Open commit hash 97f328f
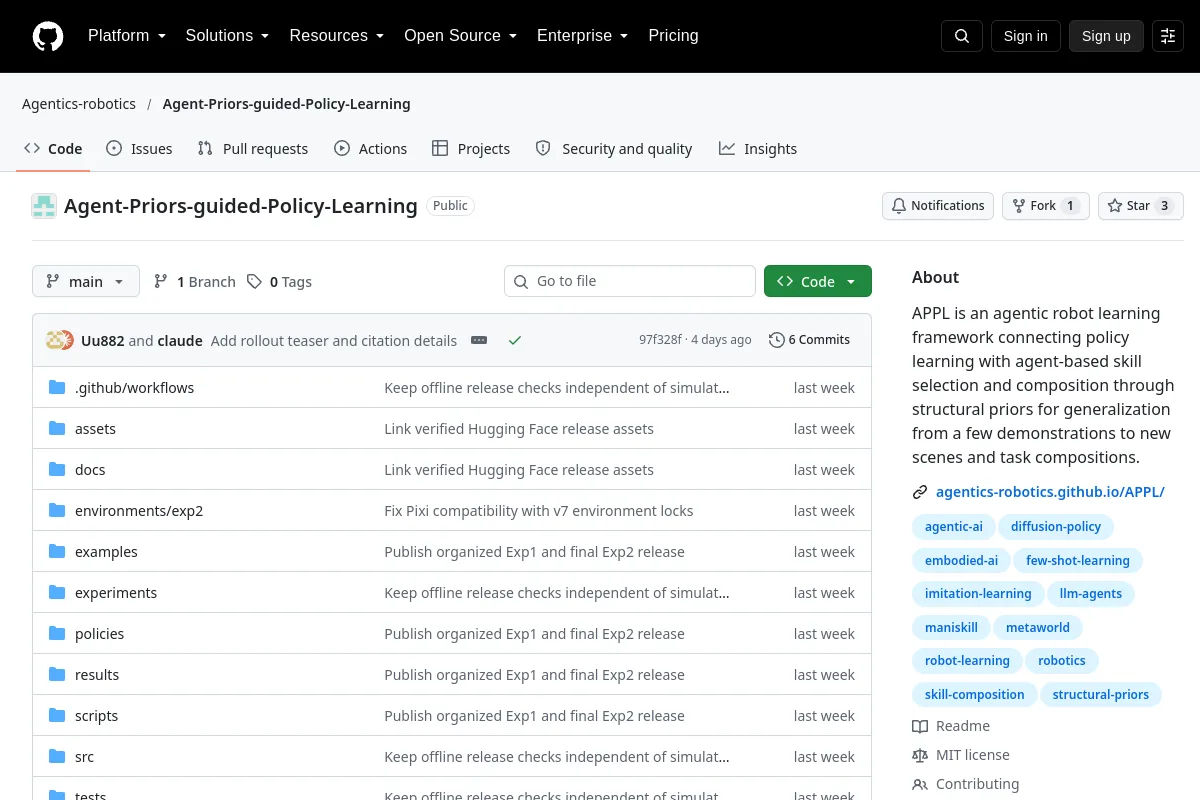The image size is (1200, 800). tap(660, 340)
